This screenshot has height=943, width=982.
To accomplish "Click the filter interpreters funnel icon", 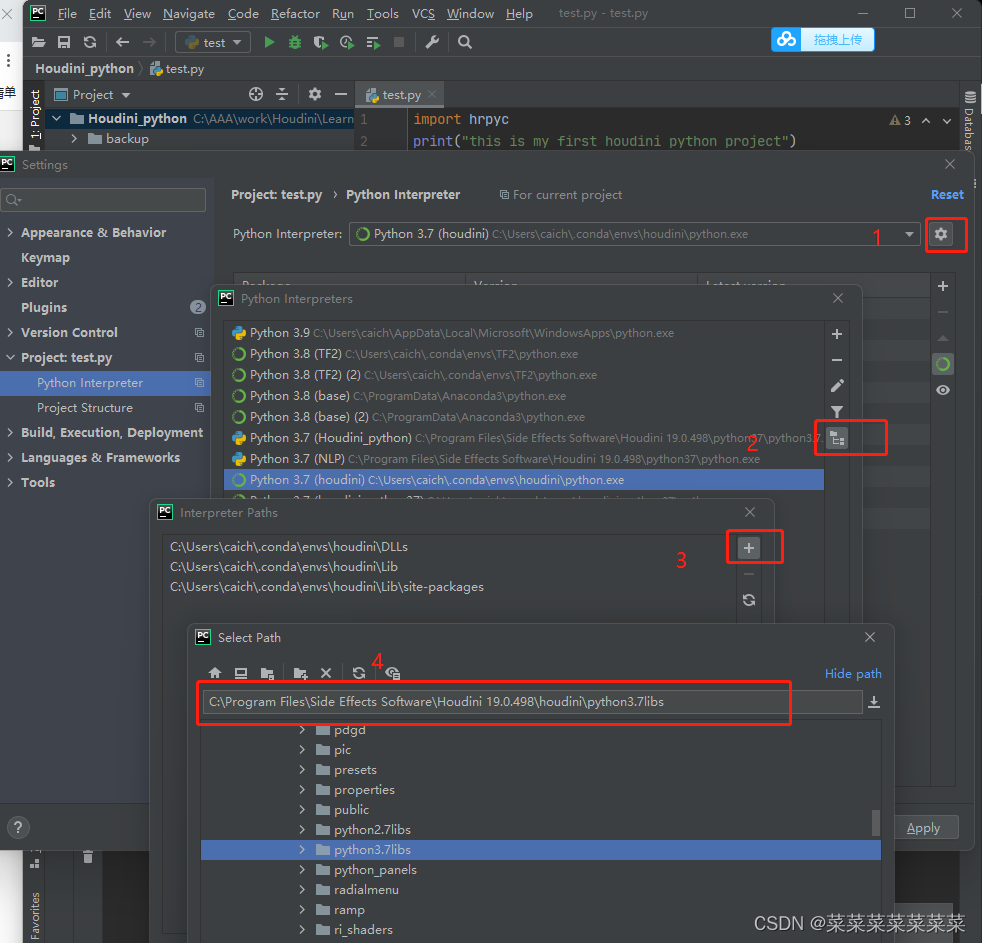I will coord(837,411).
